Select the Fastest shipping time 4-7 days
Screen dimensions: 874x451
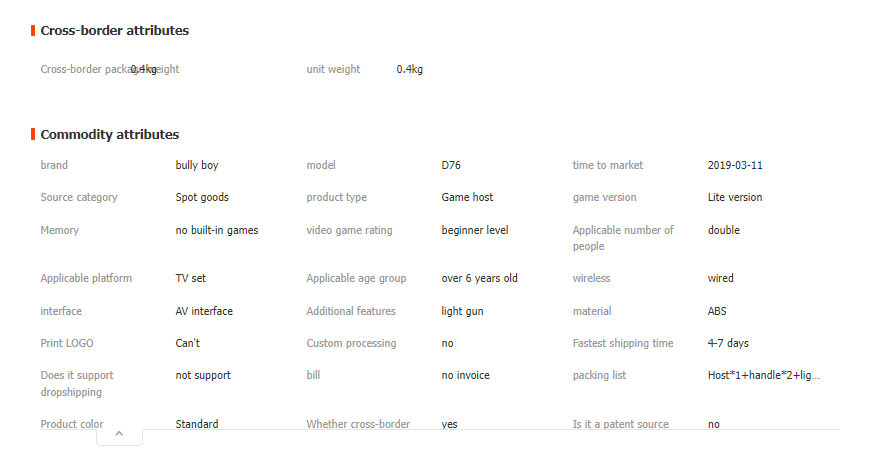728,343
